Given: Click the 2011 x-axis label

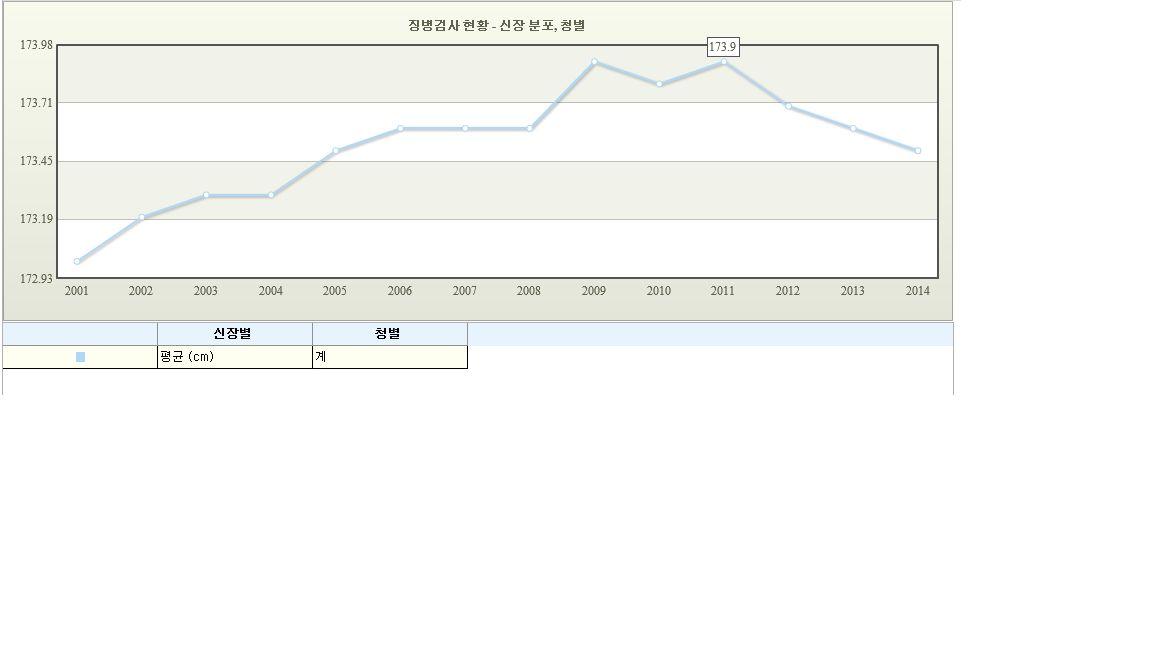Looking at the screenshot, I should coord(723,291).
